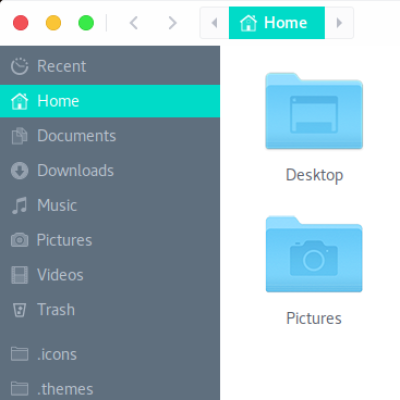Open .icons bookmark label in sidebar
Image resolution: width=400 pixels, height=400 pixels.
[57, 354]
